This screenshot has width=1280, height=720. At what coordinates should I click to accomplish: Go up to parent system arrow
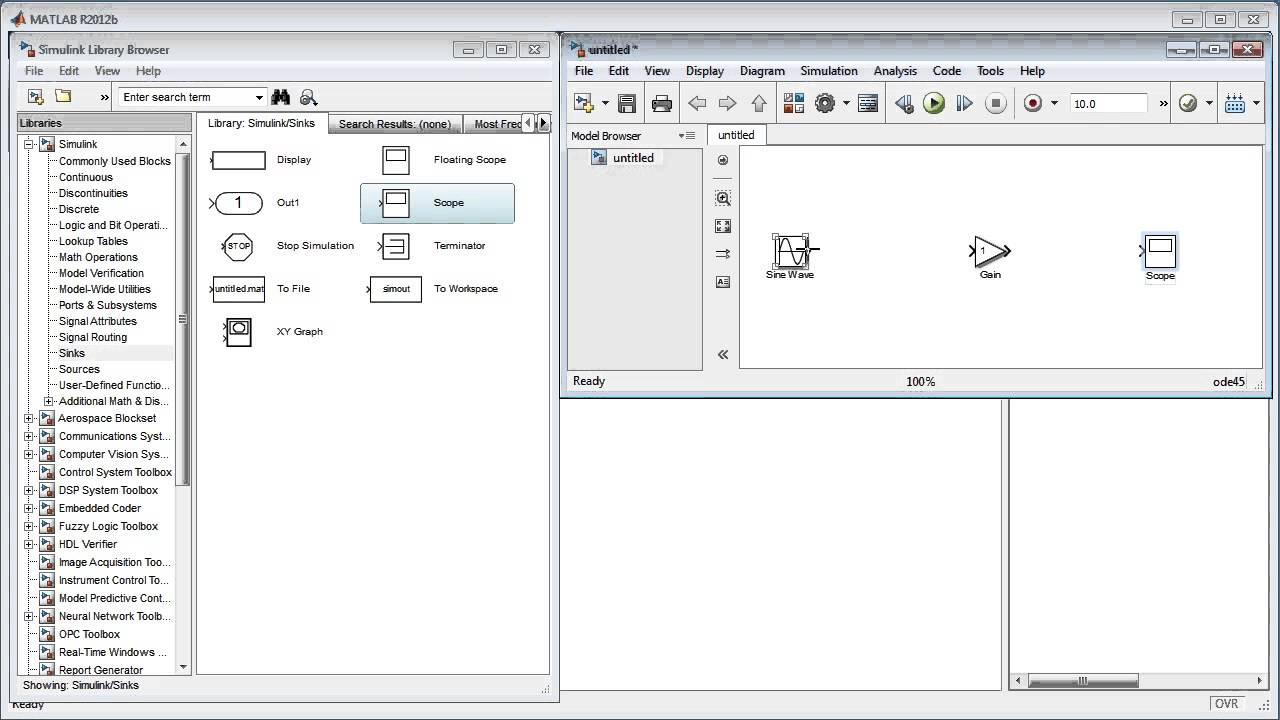(x=759, y=103)
